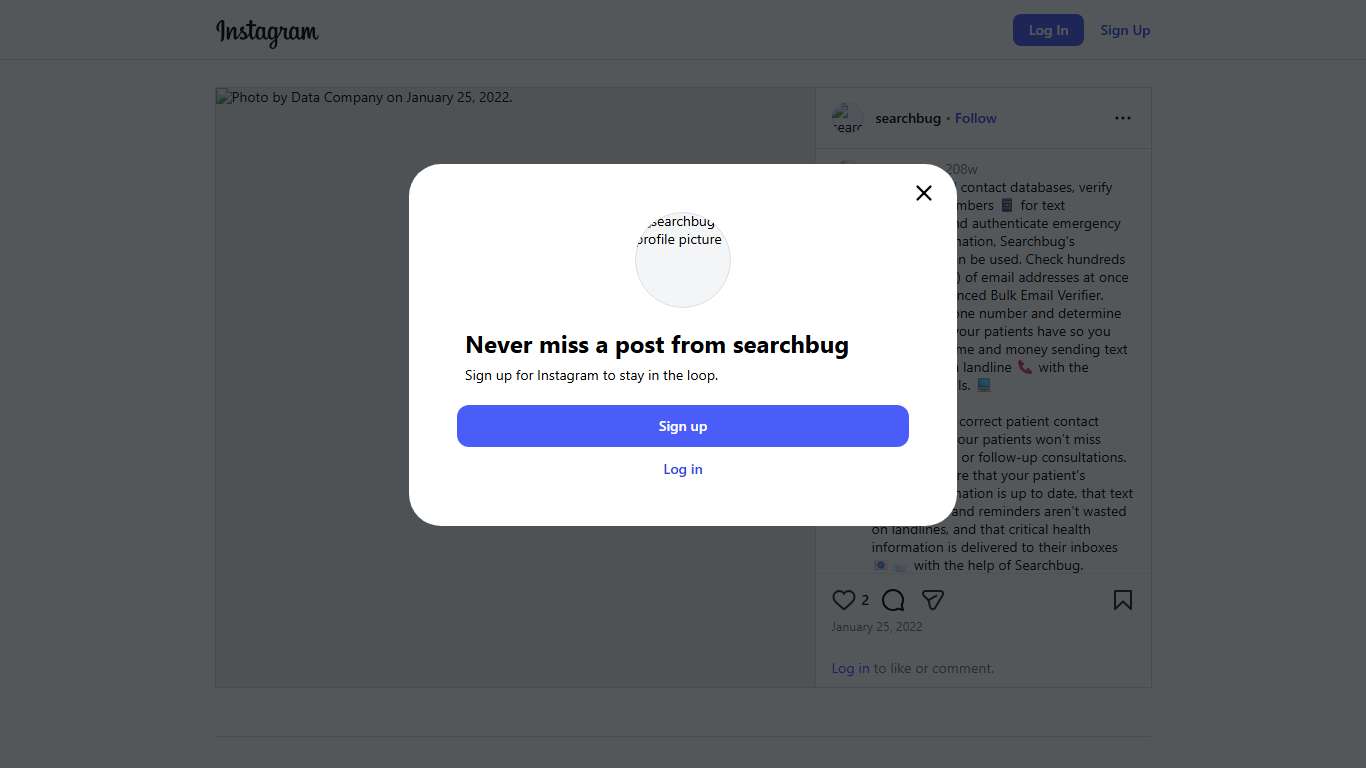
Task: Click the heart icon to like the post
Action: pyautogui.click(x=844, y=600)
